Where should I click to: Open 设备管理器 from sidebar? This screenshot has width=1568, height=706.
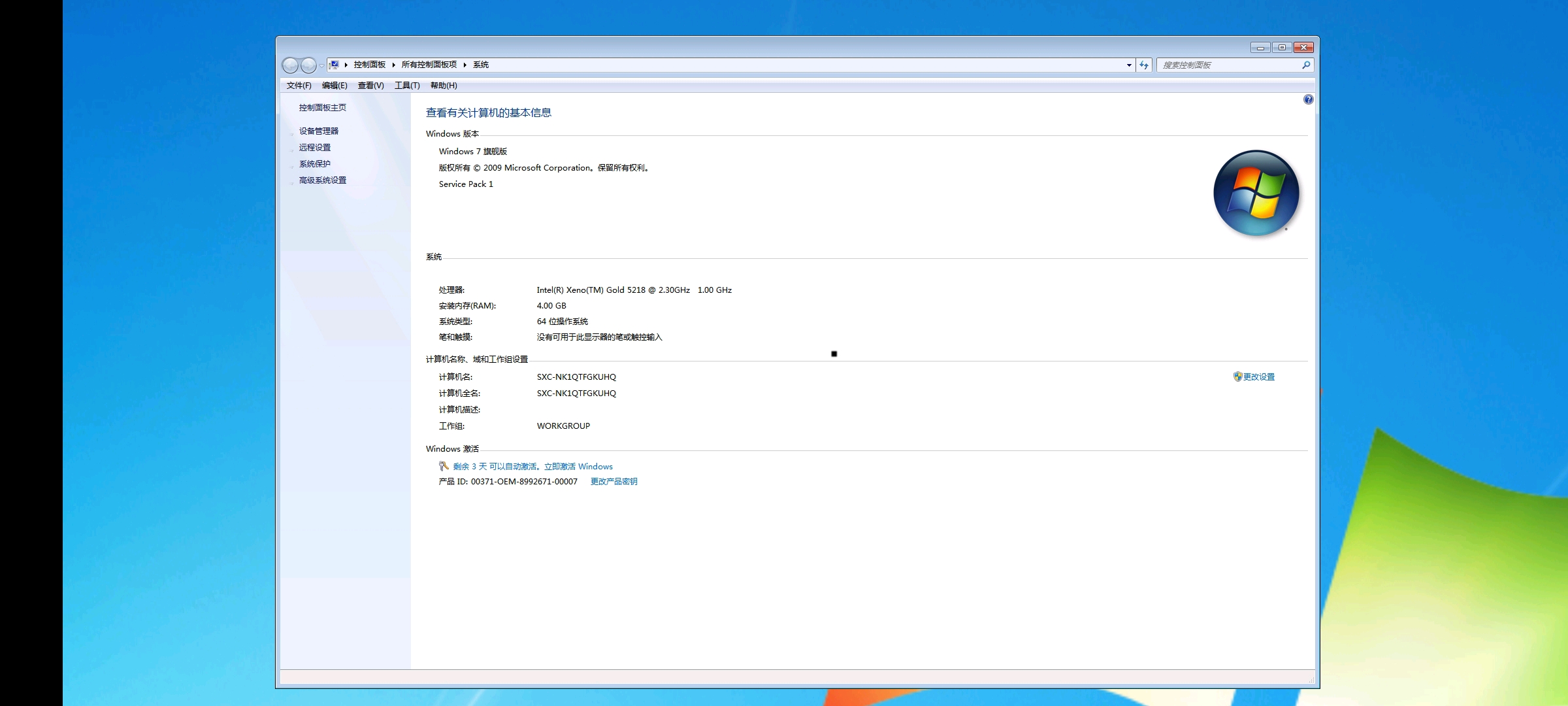(319, 131)
